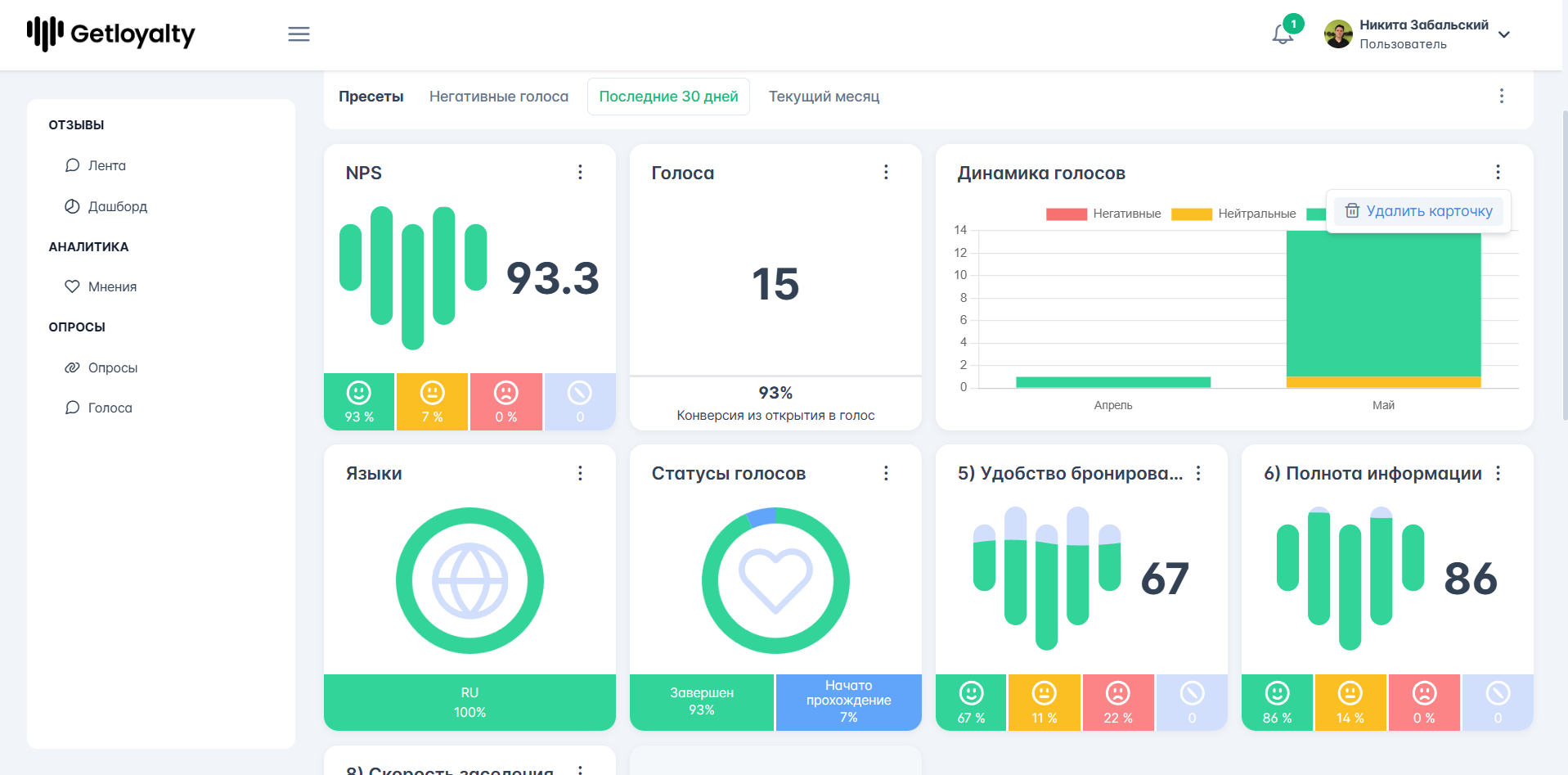Open three-dot menu on Голоса card

[x=886, y=172]
